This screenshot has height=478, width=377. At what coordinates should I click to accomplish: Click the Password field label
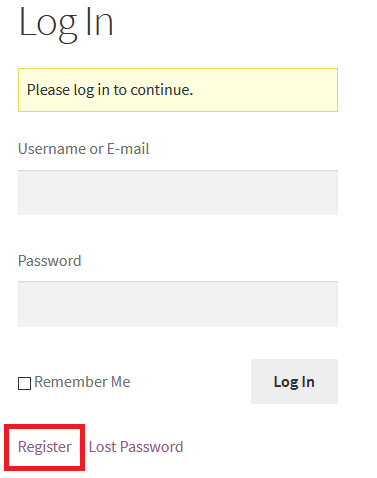50,261
